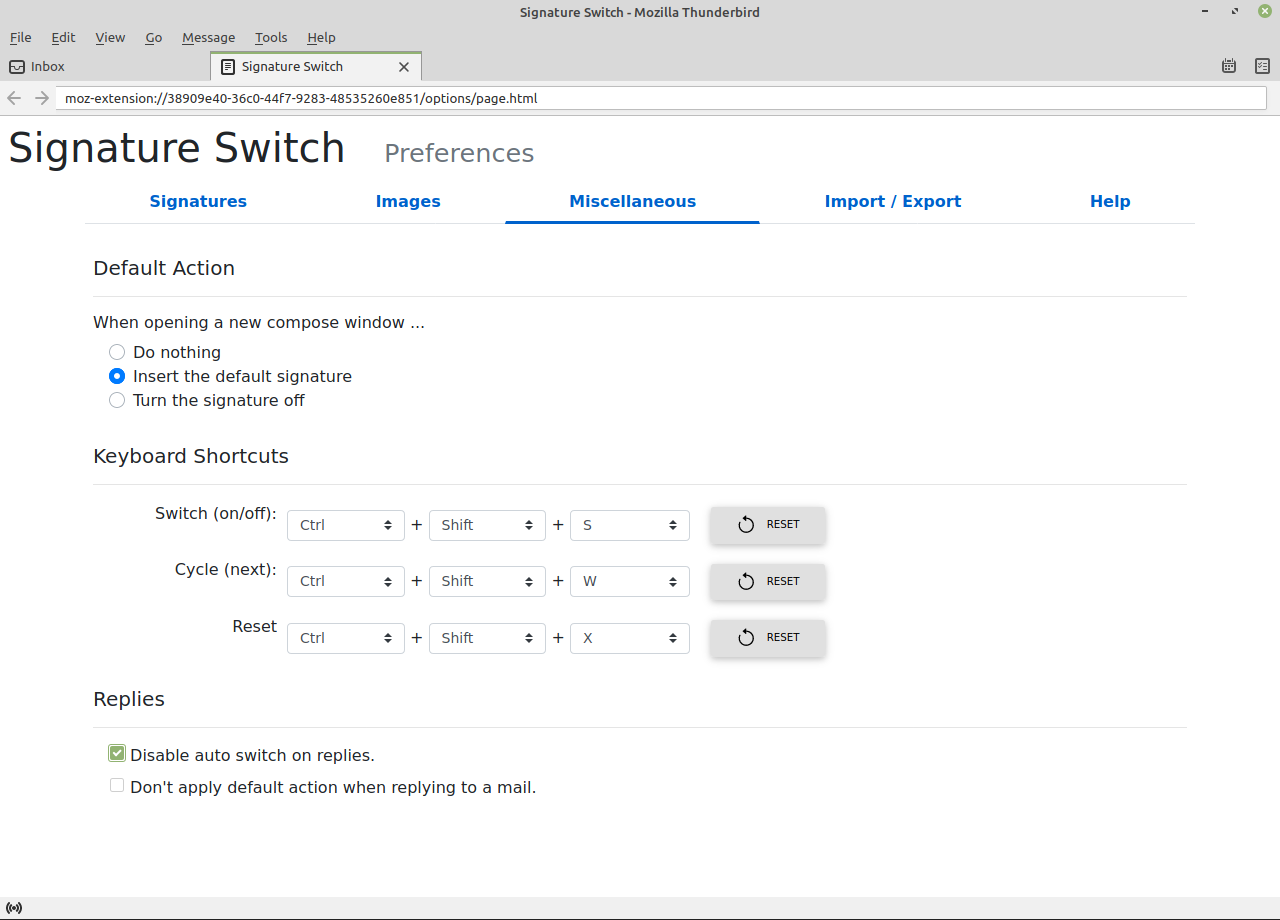
Task: Click the forward arrow navigation icon
Action: point(41,98)
